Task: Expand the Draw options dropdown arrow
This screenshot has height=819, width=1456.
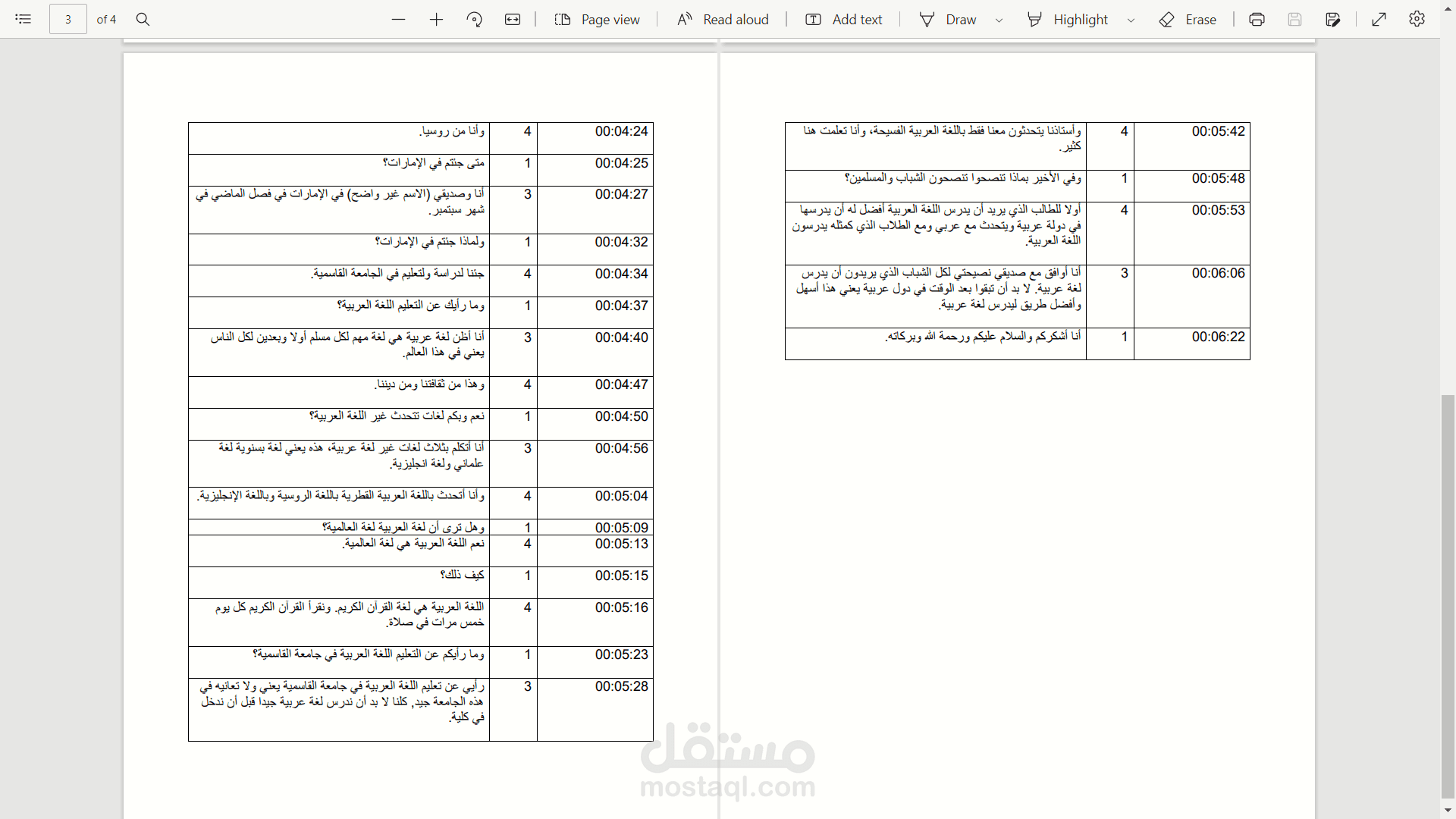Action: tap(999, 20)
